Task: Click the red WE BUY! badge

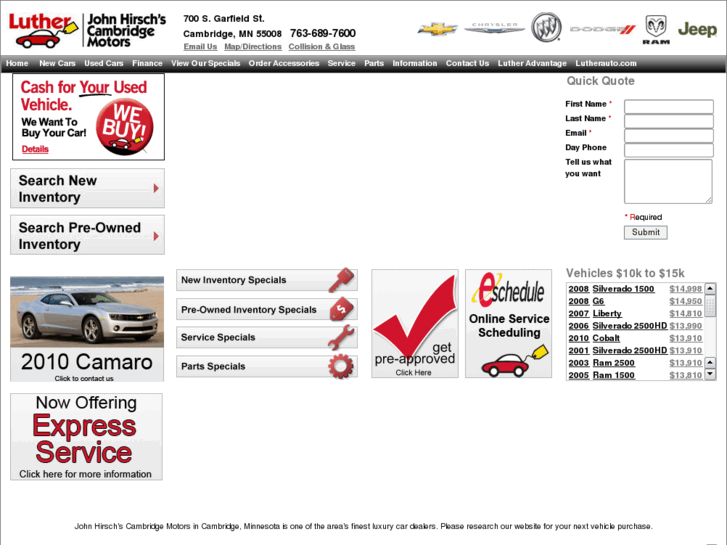Action: 125,127
